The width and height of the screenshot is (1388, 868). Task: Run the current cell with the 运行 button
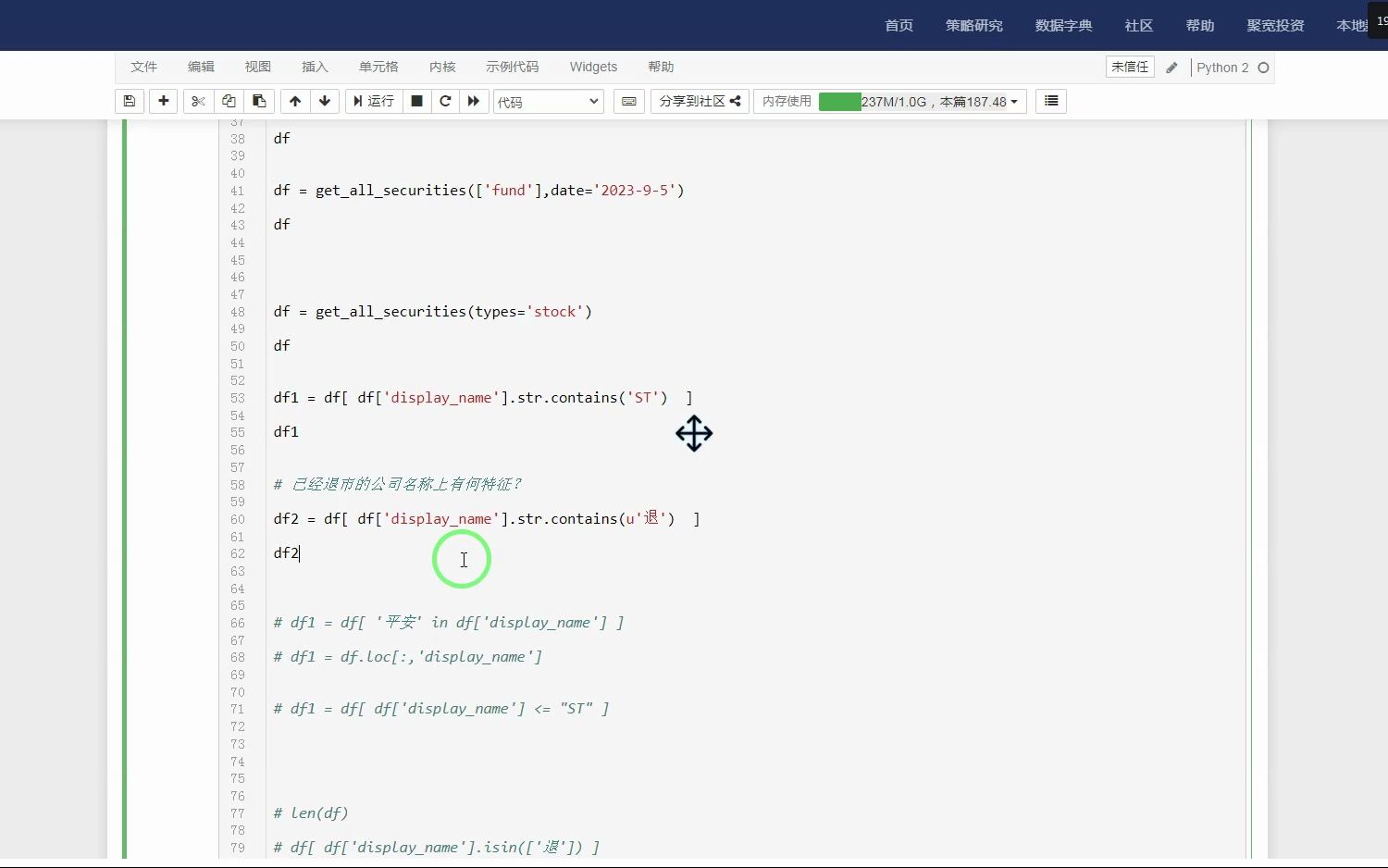374,101
